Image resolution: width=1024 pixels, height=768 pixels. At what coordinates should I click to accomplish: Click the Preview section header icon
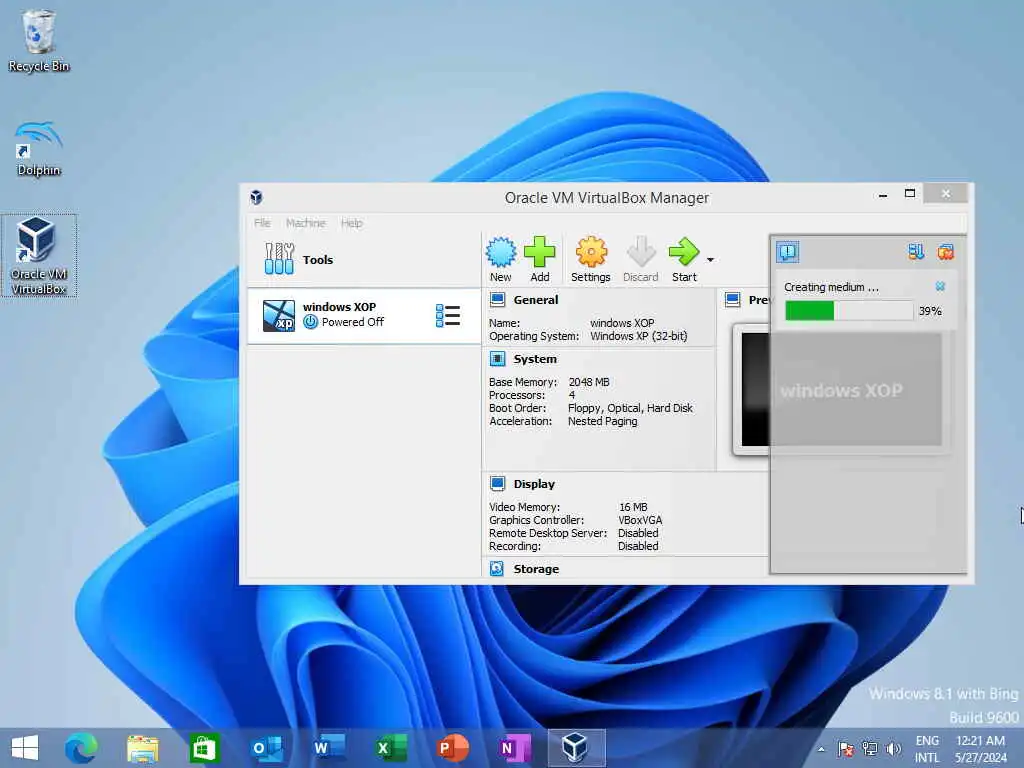[x=733, y=300]
